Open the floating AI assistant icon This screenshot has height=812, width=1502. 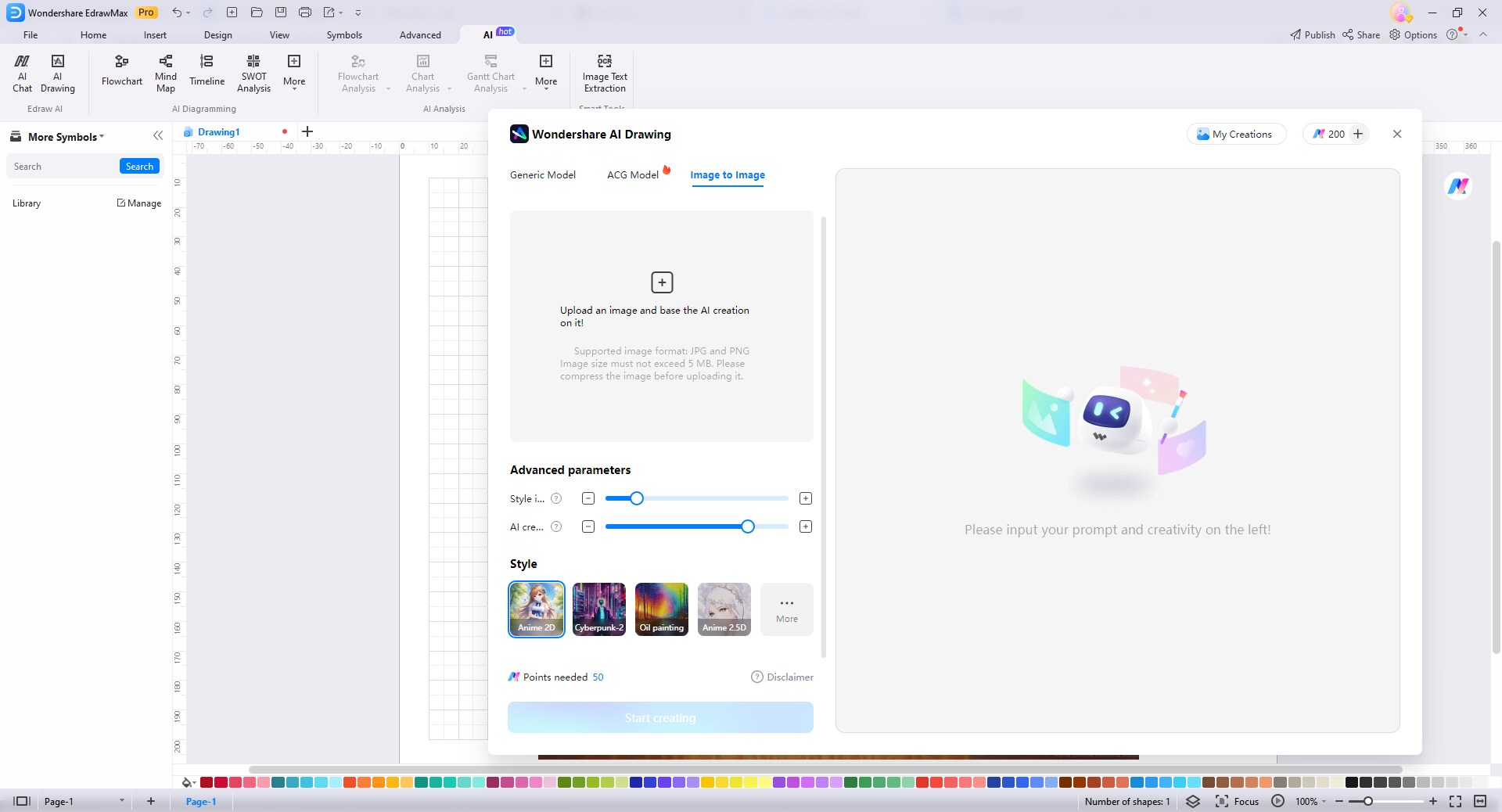tap(1458, 186)
